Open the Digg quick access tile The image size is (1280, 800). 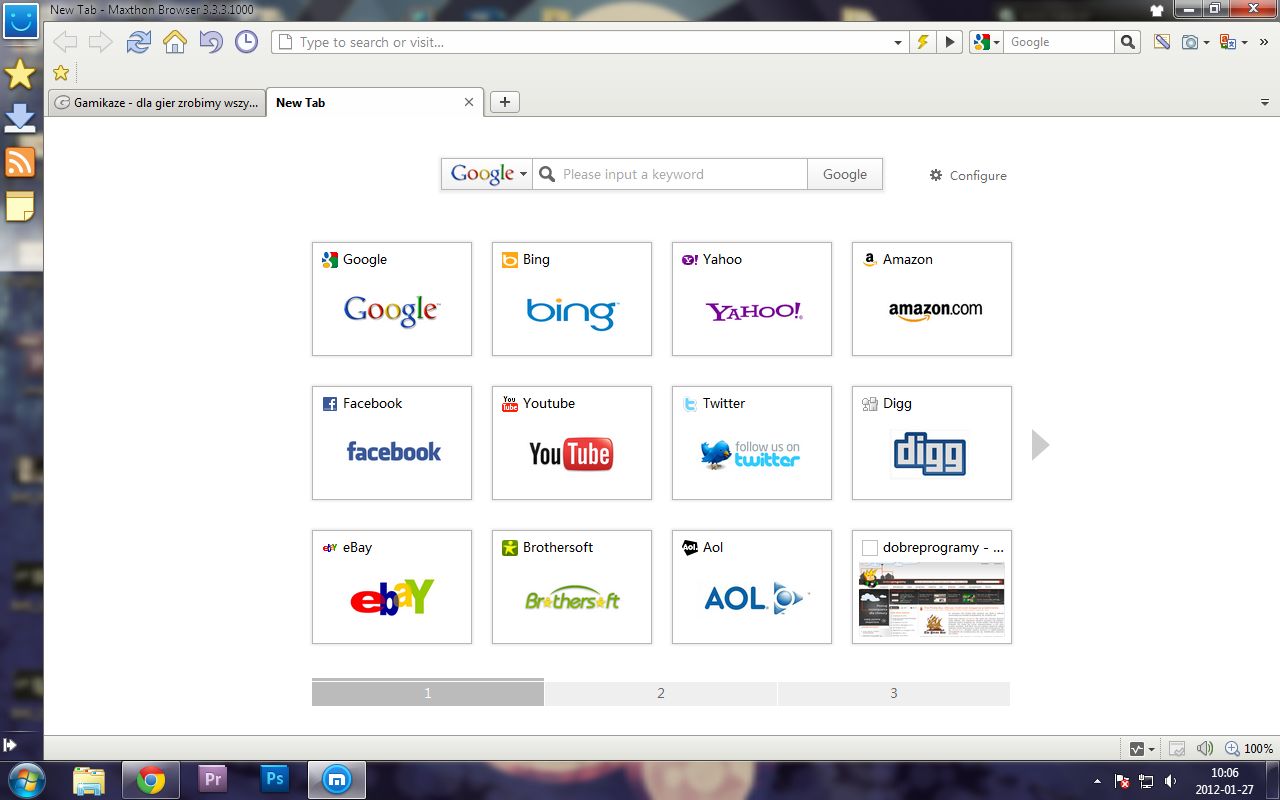pos(932,443)
